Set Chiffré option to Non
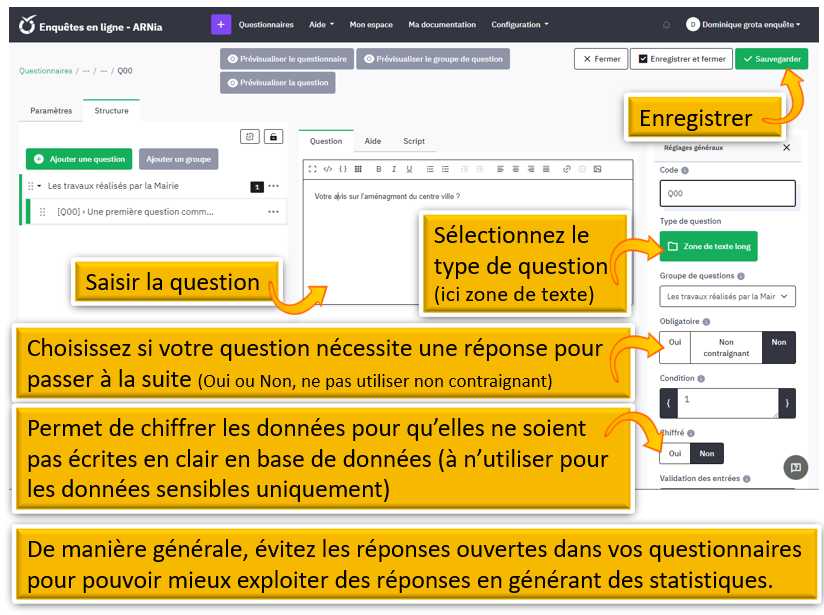The image size is (824, 615). tap(707, 453)
